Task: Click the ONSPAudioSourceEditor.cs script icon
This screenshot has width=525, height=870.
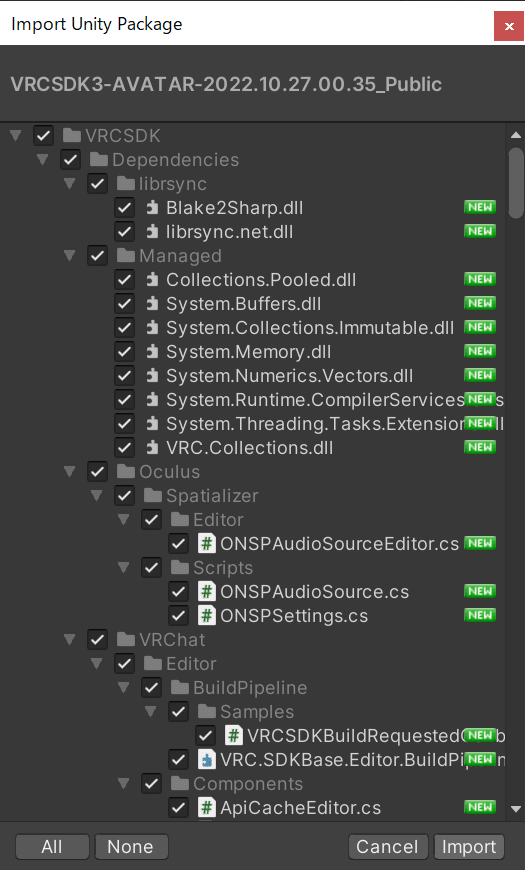Action: 206,544
